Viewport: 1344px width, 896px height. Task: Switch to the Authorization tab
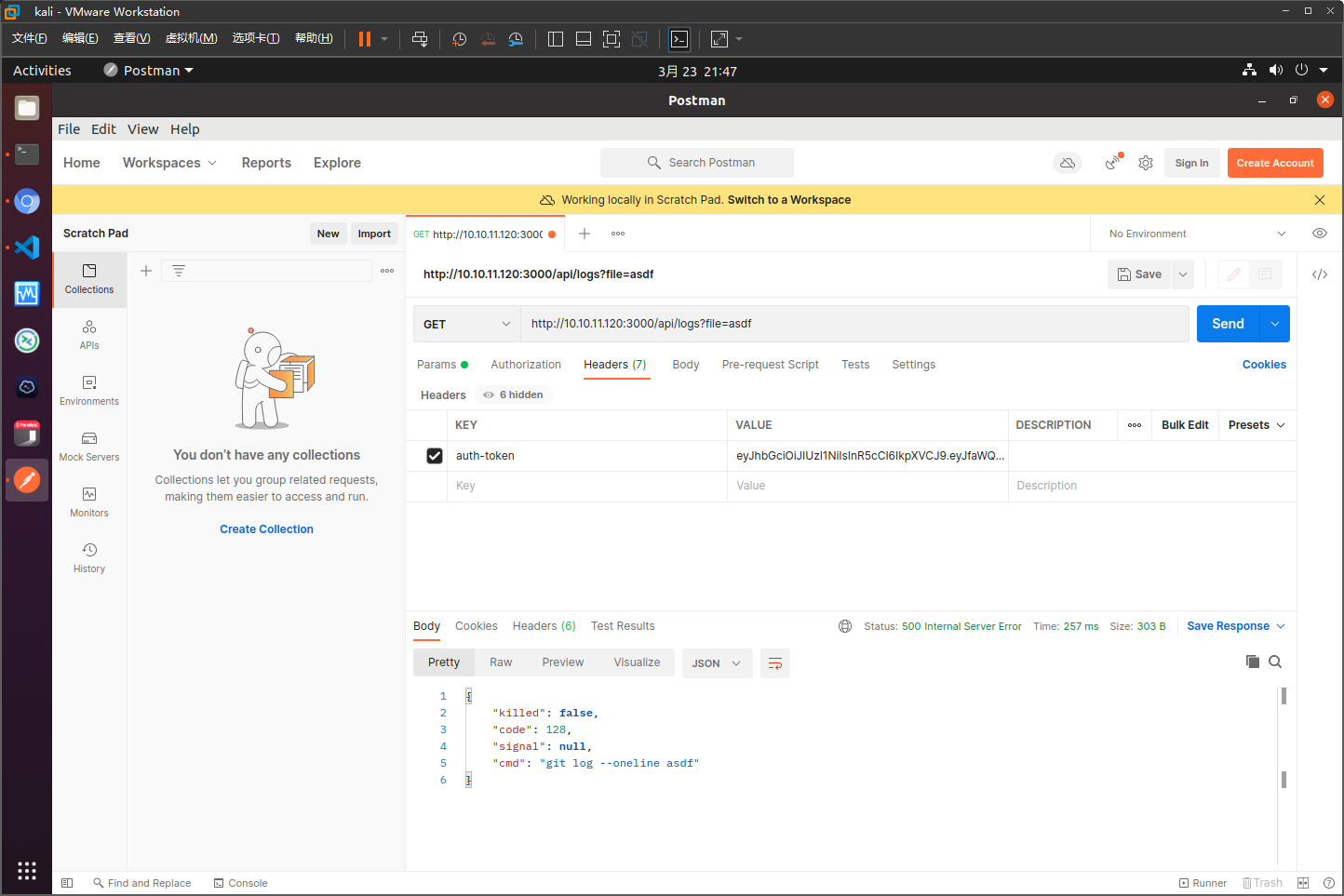pyautogui.click(x=526, y=365)
